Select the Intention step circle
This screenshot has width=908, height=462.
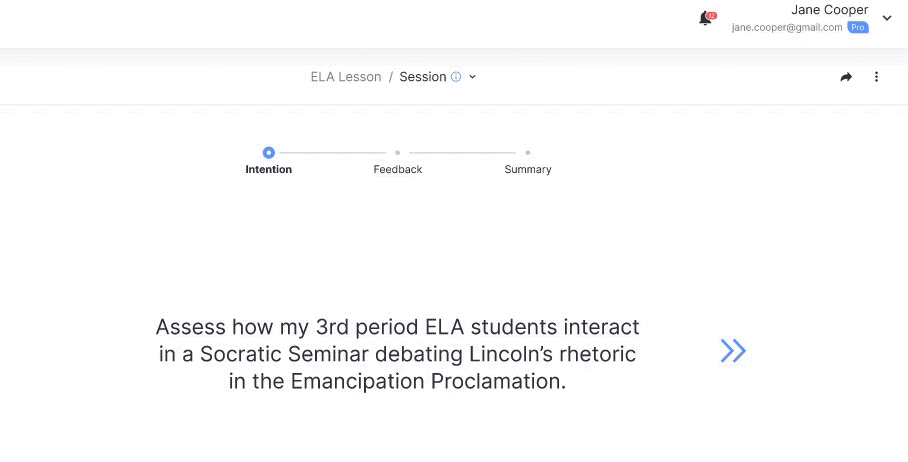[x=269, y=153]
